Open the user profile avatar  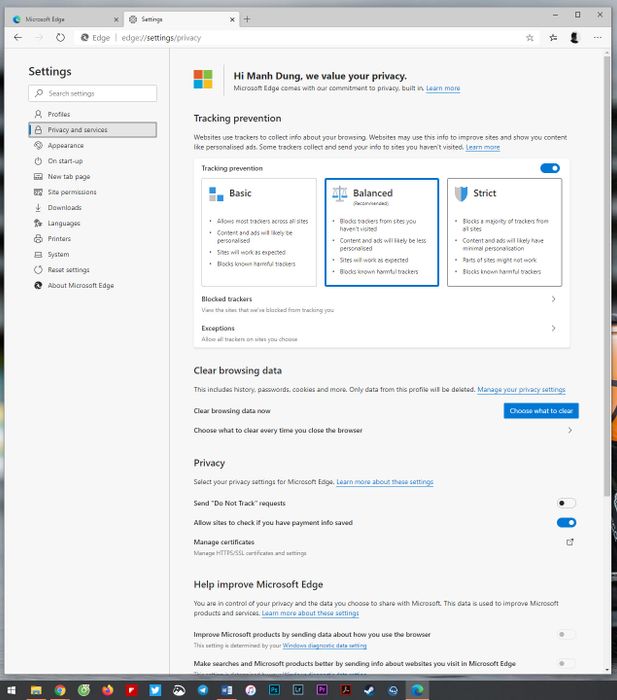[x=575, y=38]
